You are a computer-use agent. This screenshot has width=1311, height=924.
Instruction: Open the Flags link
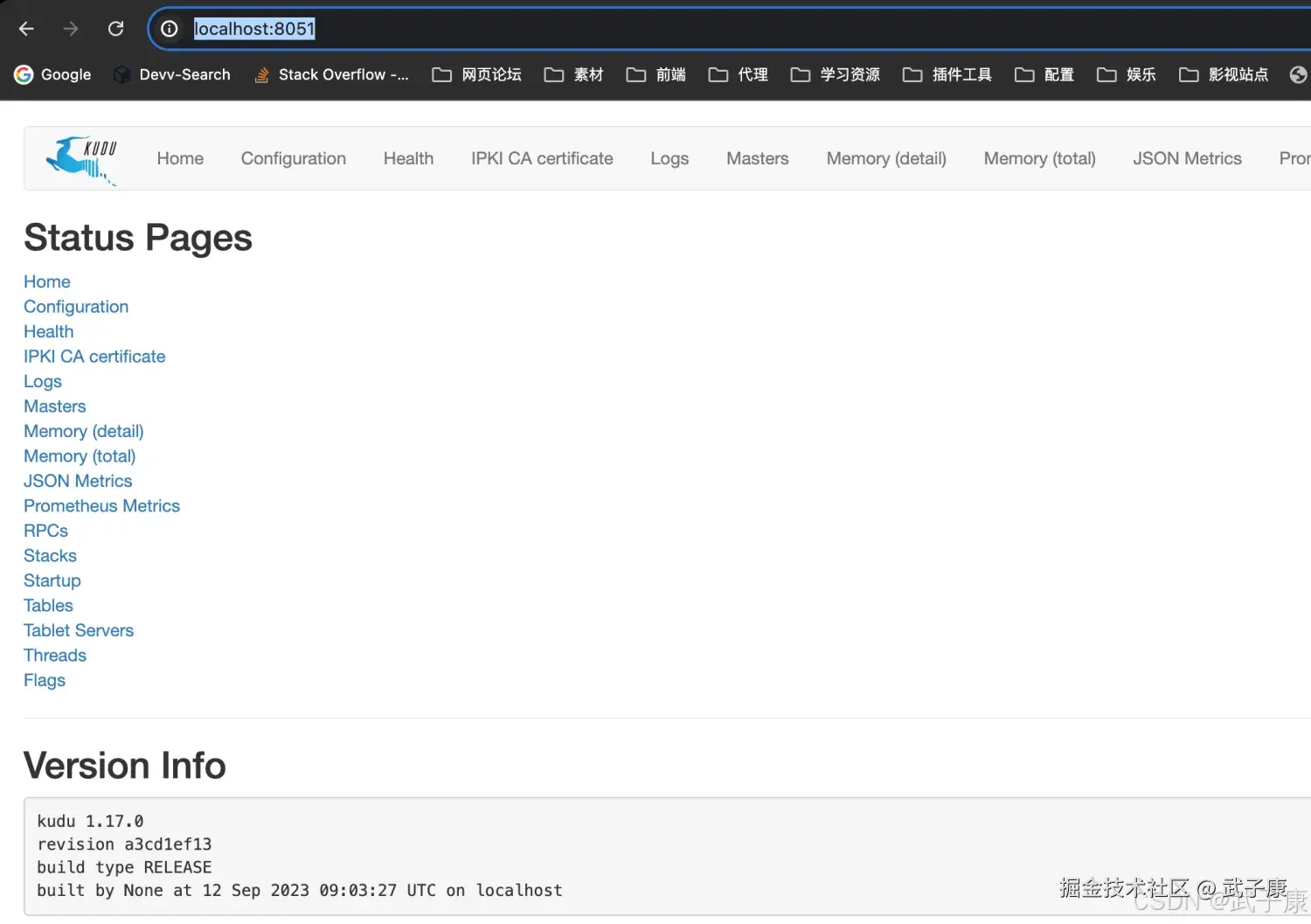point(45,680)
